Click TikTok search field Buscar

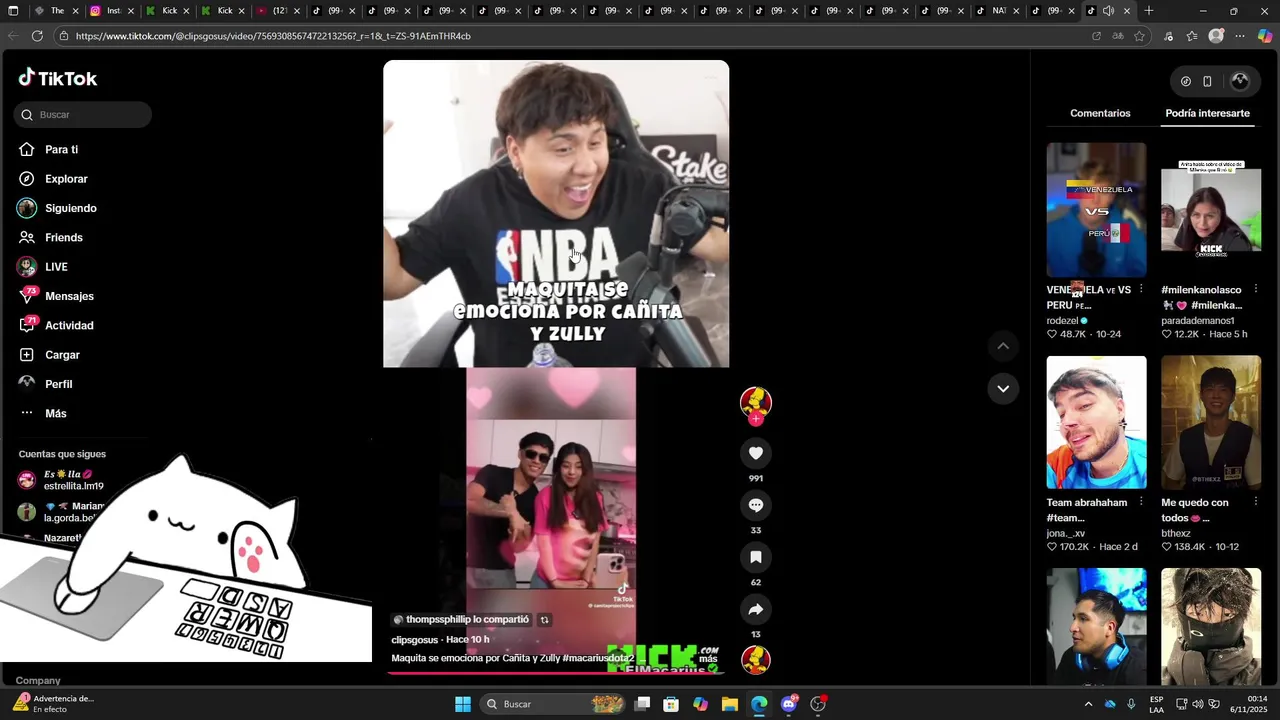click(x=83, y=115)
